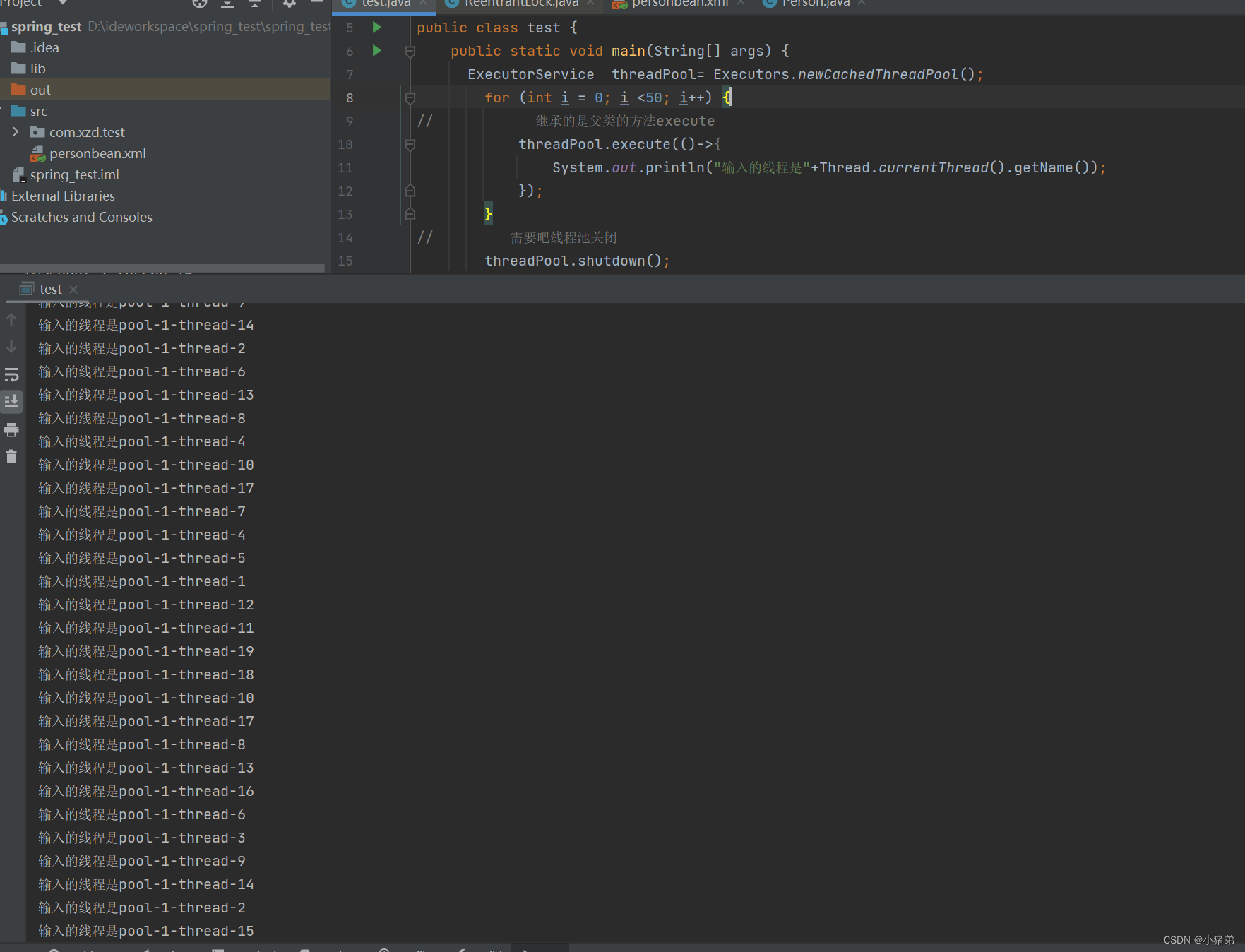
Task: Clear all console output with trash icon
Action: click(x=11, y=457)
